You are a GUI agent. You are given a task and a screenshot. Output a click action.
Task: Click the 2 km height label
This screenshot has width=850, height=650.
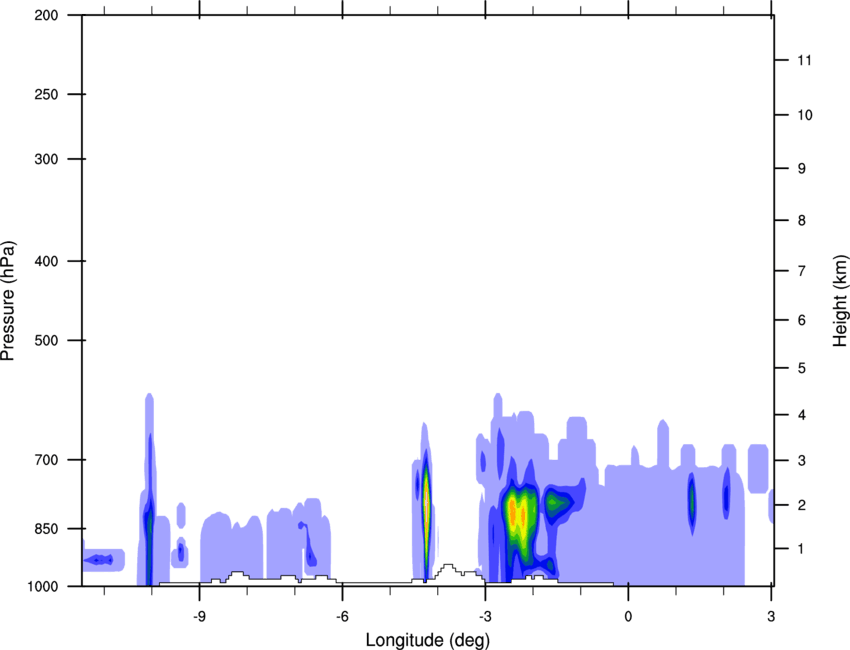(x=802, y=505)
